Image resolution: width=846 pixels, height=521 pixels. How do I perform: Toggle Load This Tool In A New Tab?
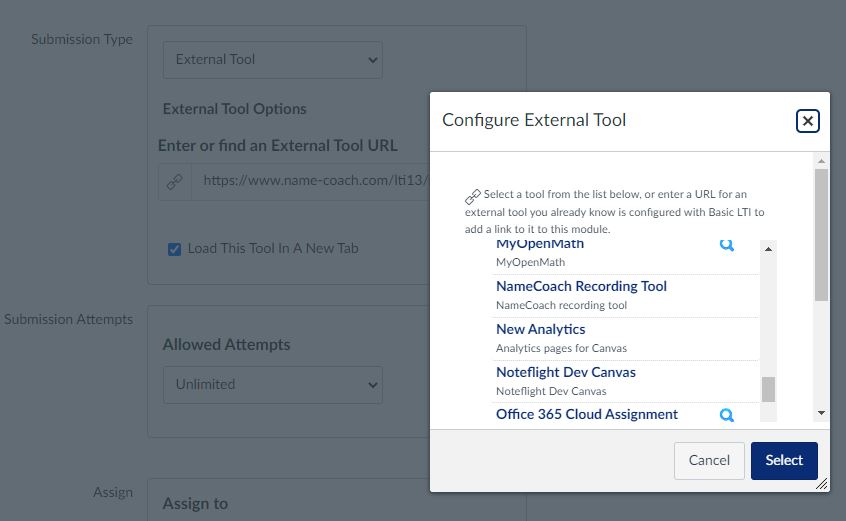pyautogui.click(x=174, y=249)
